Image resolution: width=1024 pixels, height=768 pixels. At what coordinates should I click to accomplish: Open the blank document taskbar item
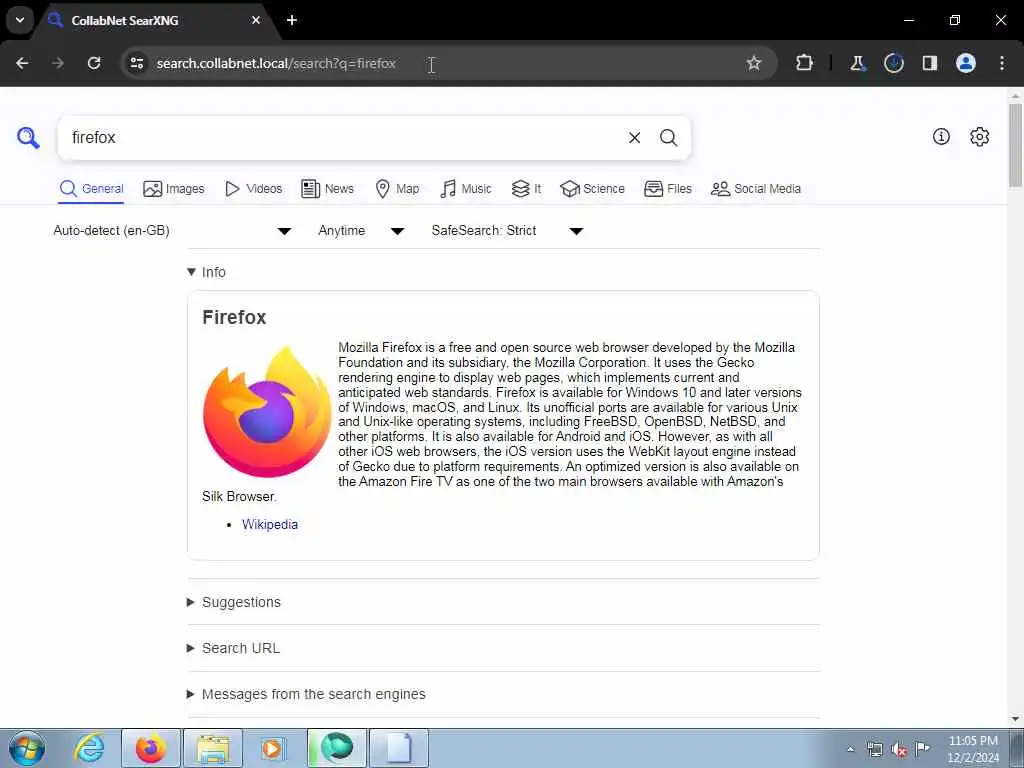[399, 748]
